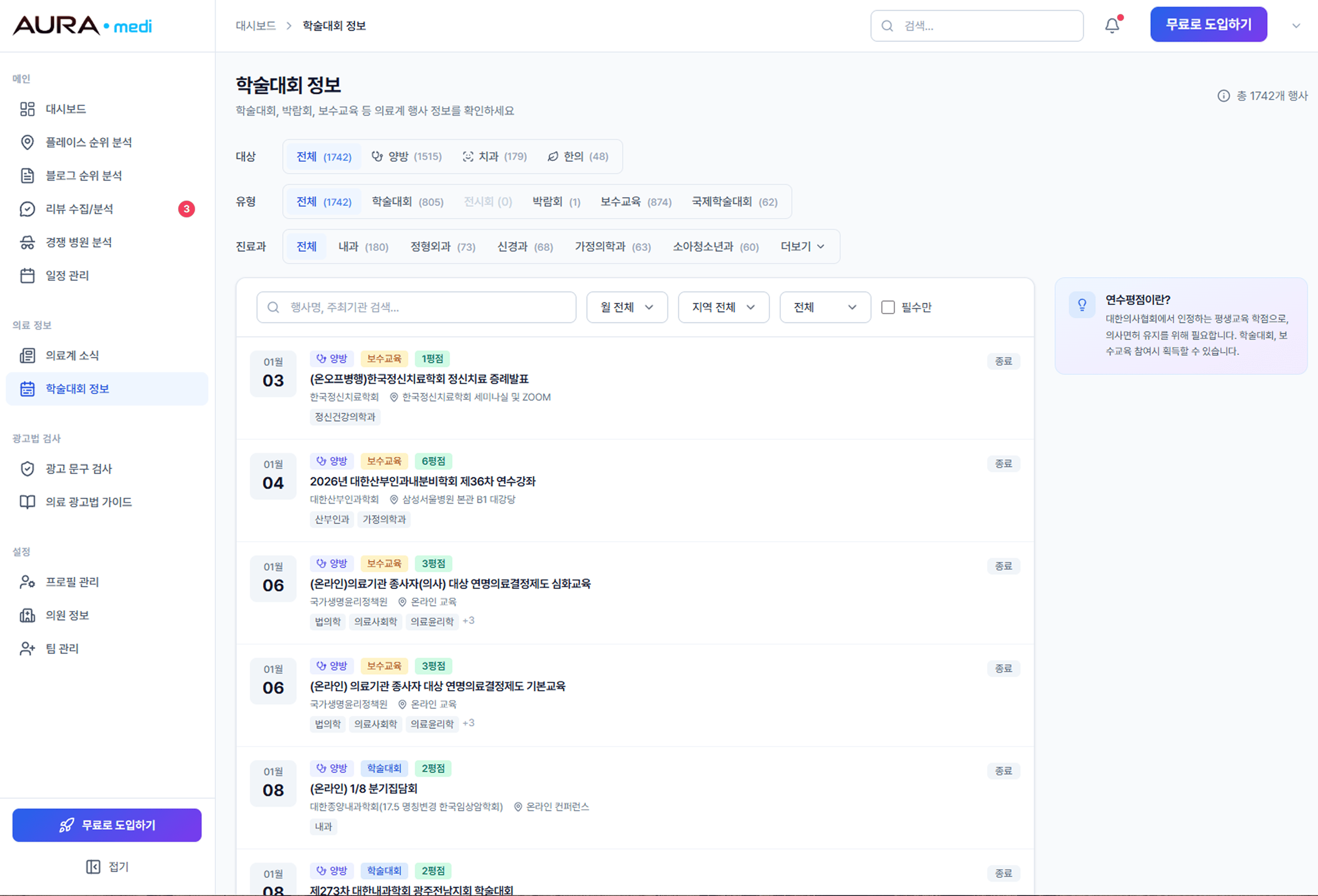This screenshot has width=1318, height=896.
Task: Click top-right 무료로 도입하기 button
Action: [x=1208, y=25]
